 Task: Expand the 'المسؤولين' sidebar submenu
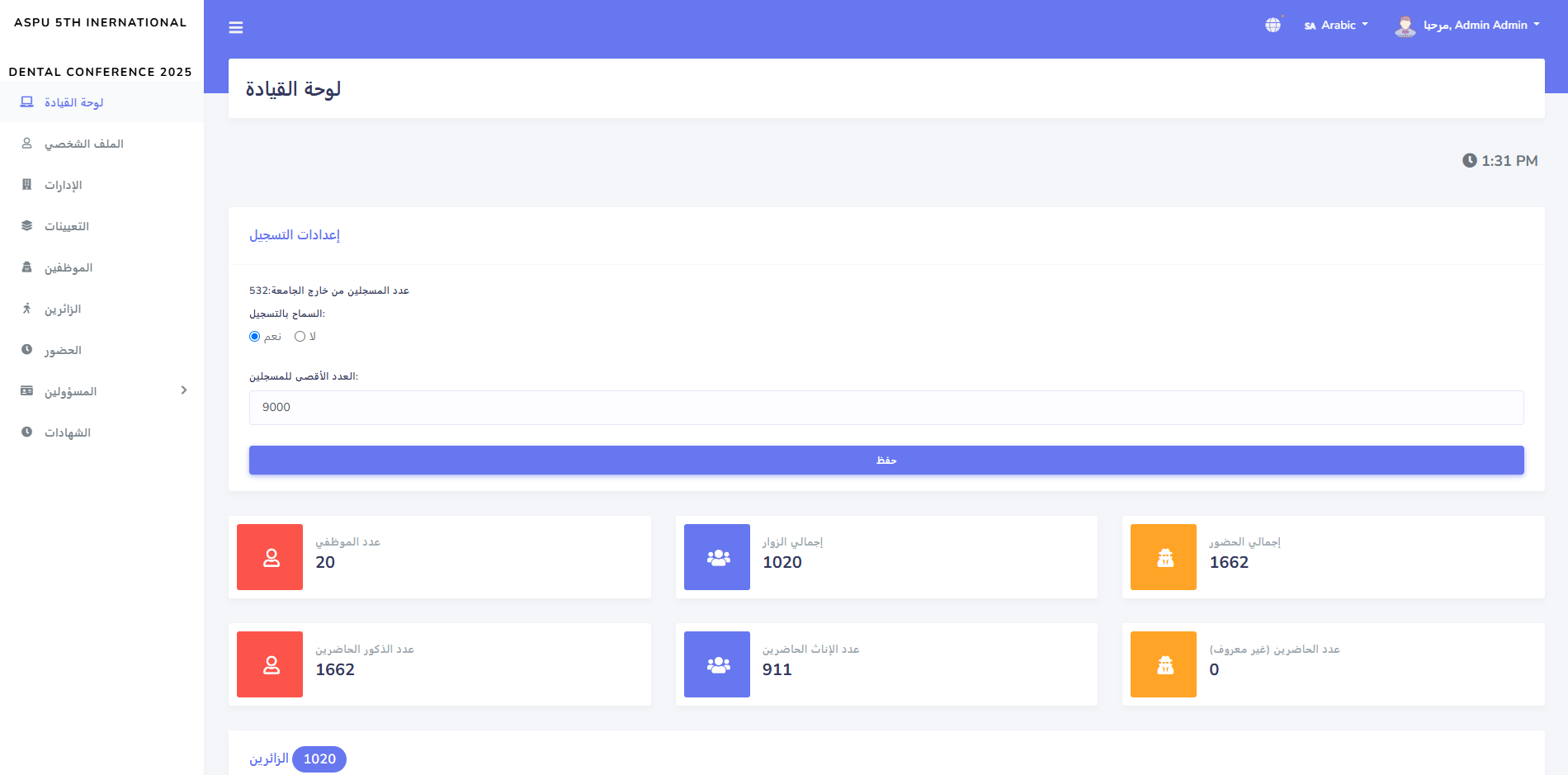(x=103, y=391)
